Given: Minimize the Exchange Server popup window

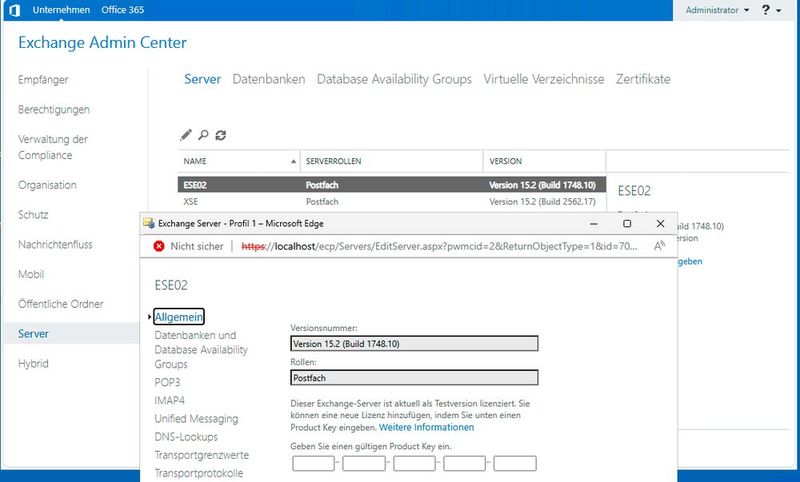Looking at the screenshot, I should [594, 223].
